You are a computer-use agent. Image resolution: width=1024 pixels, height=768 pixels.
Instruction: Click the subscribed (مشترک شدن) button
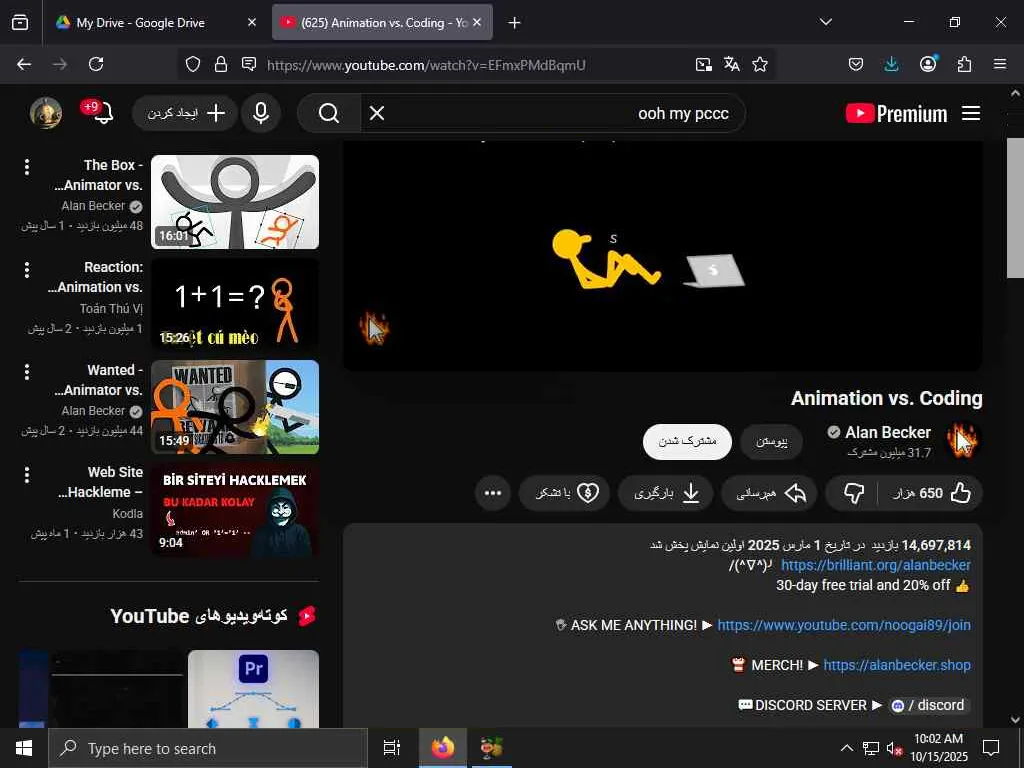[687, 441]
